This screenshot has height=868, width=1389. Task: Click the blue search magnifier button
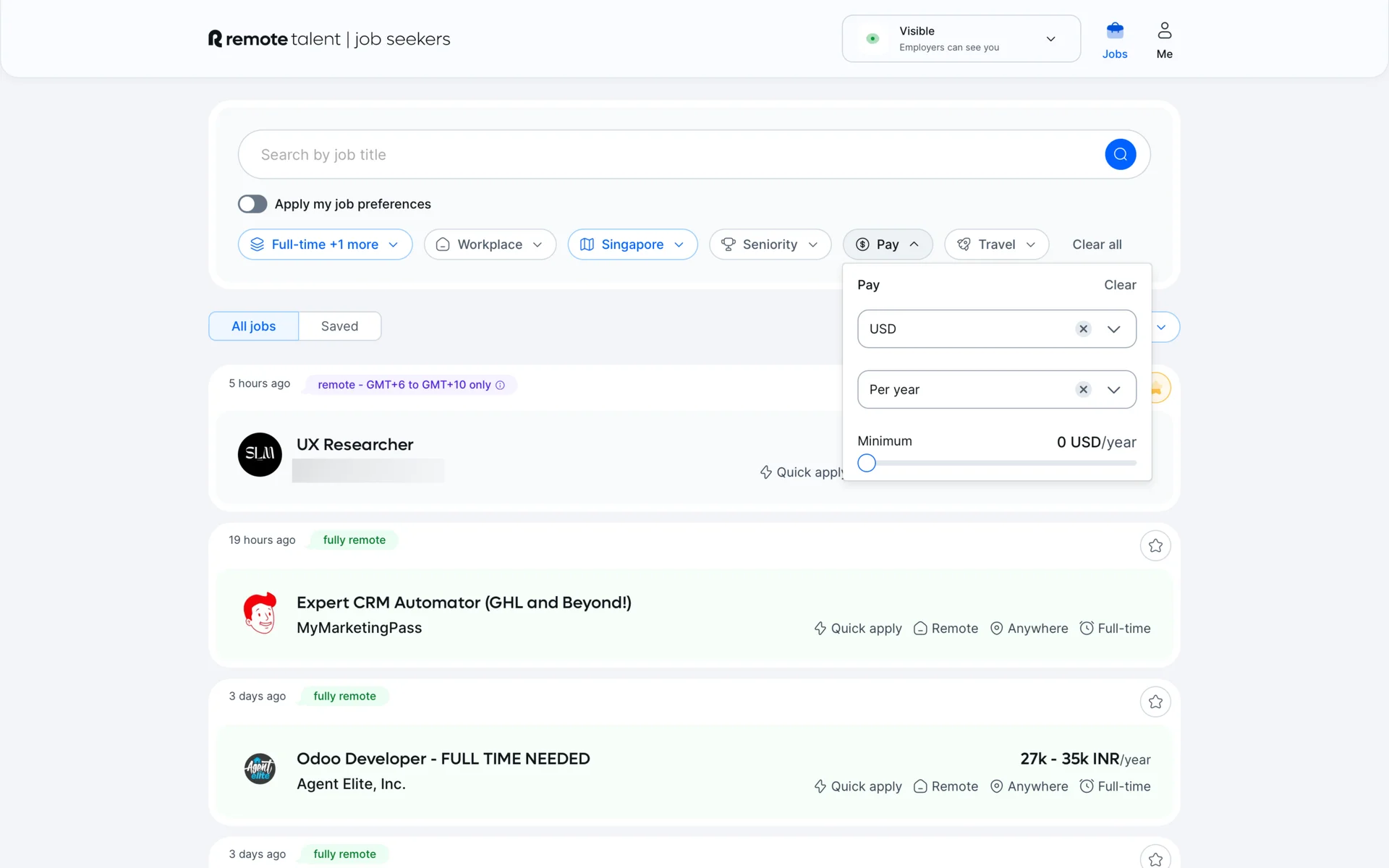click(x=1120, y=154)
